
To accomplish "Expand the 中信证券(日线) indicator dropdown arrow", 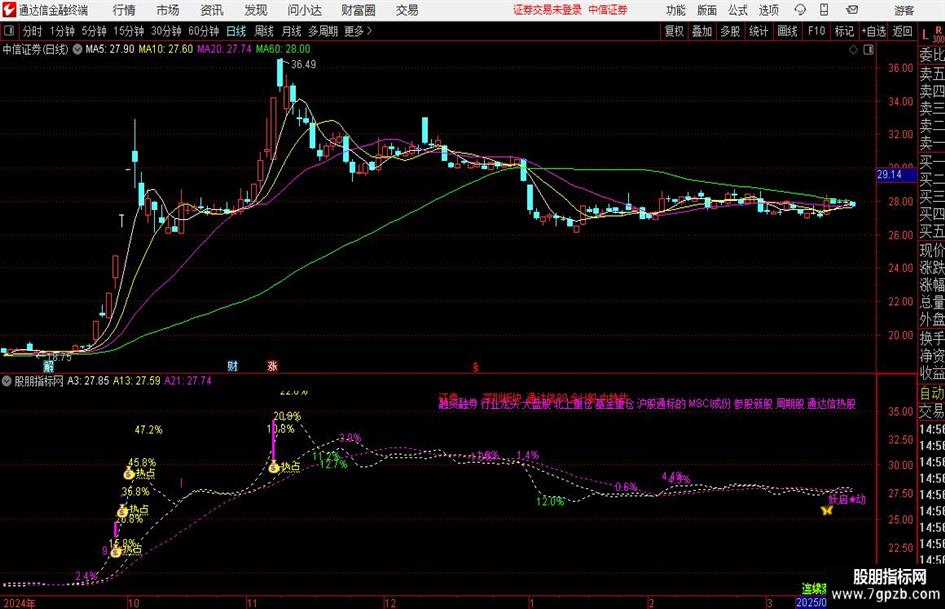I will (x=77, y=49).
